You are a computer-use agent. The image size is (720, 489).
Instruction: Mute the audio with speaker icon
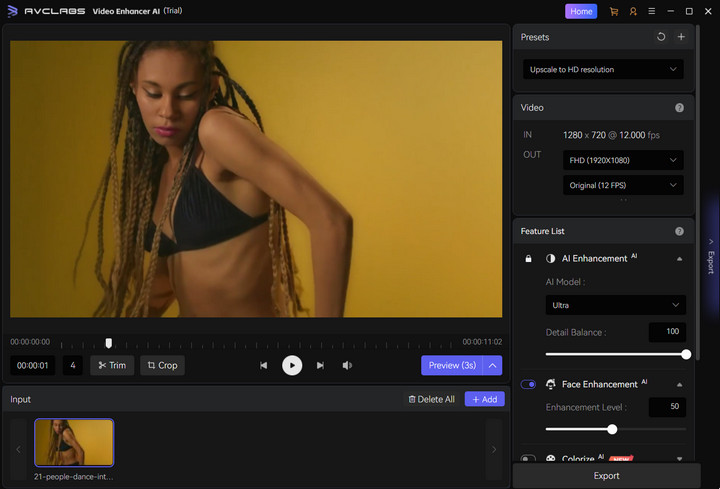click(x=347, y=365)
